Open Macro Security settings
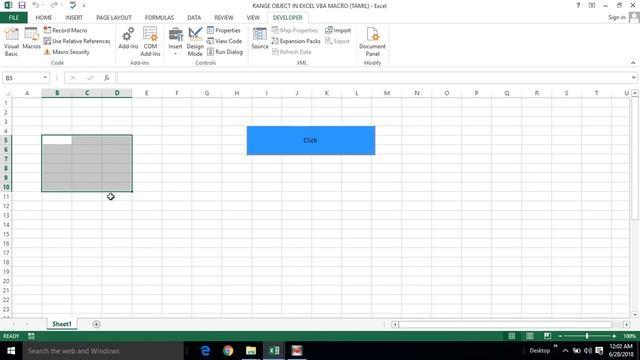 (x=67, y=52)
